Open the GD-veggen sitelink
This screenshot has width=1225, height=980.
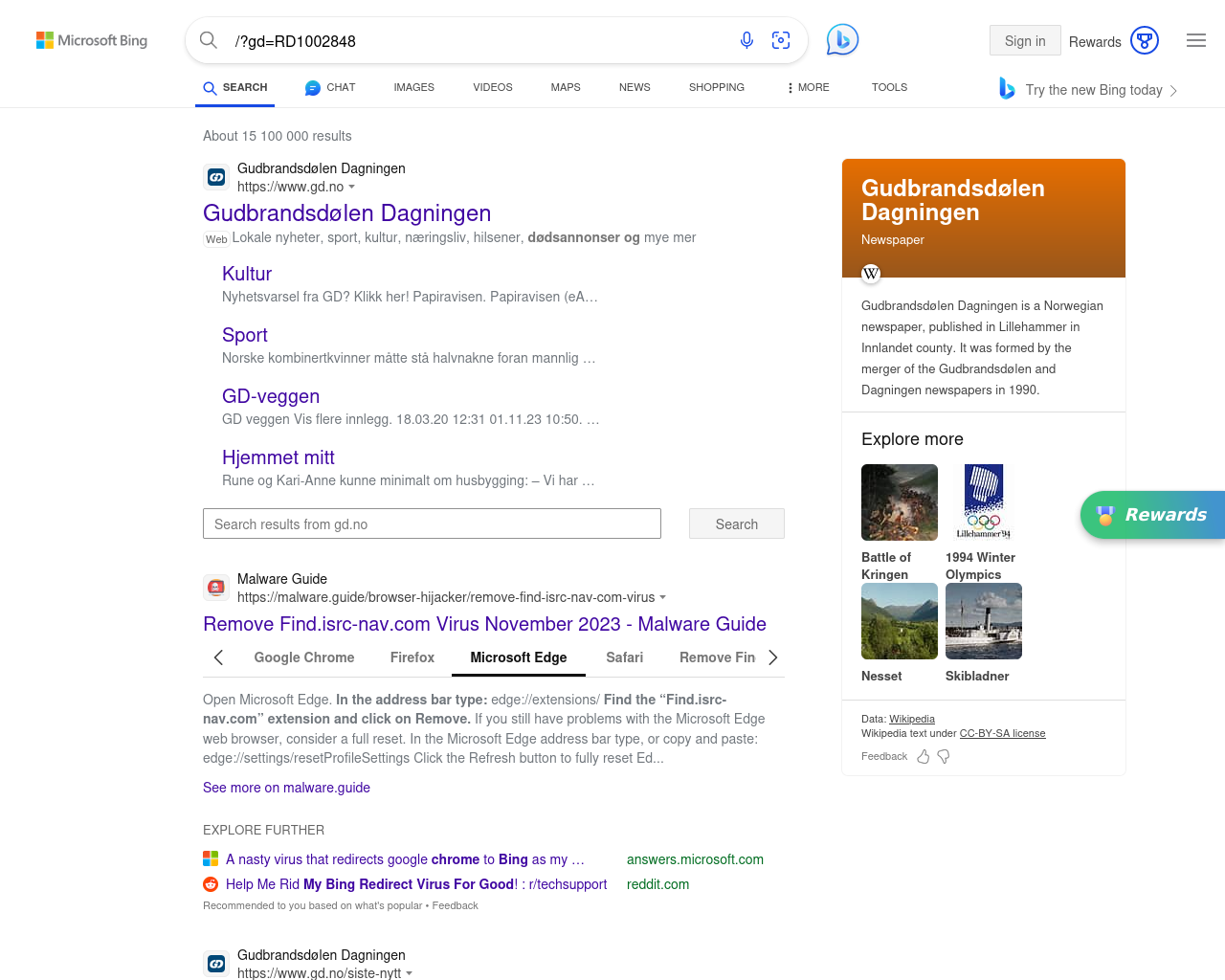click(x=271, y=396)
